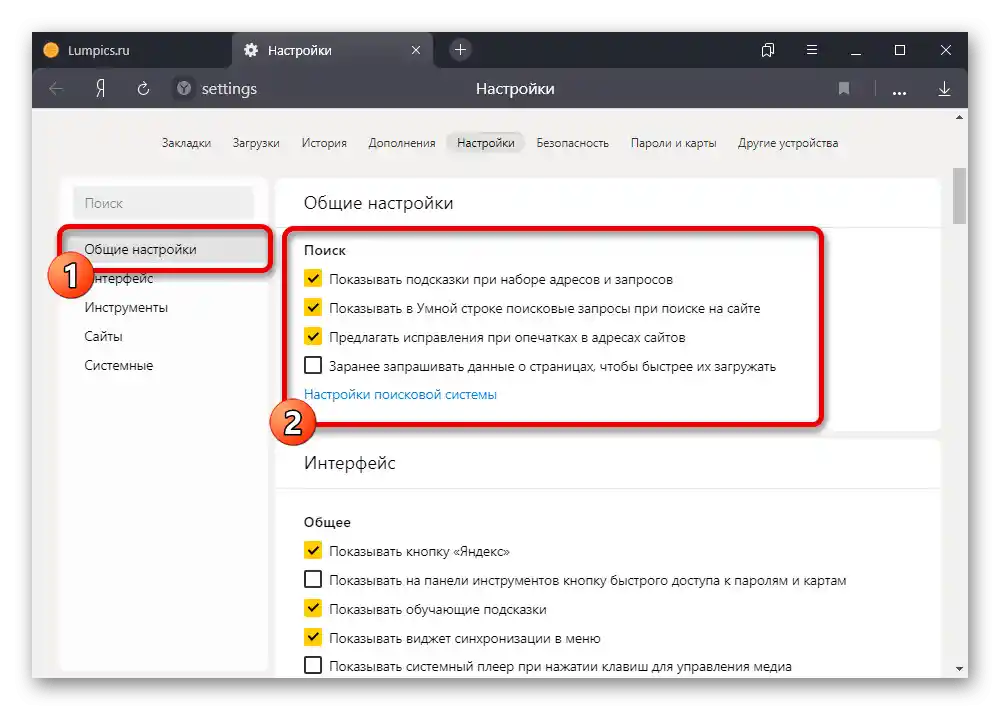The height and width of the screenshot is (710, 1000).
Task: Select Инструменты in the sidebar
Action: click(126, 307)
